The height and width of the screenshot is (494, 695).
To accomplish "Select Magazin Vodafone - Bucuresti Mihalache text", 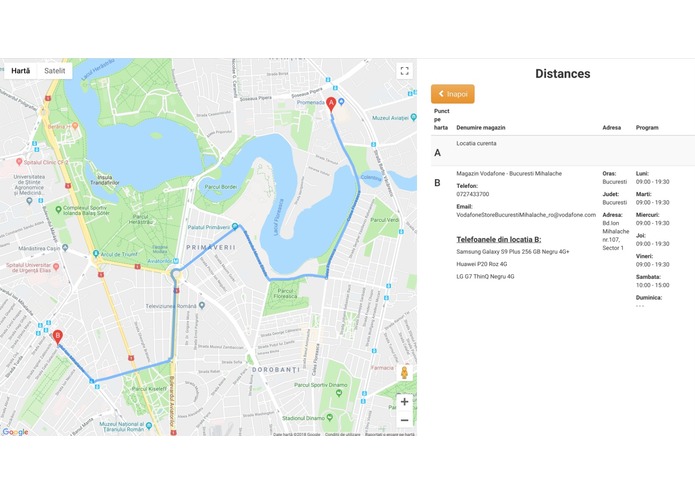I will pos(509,174).
